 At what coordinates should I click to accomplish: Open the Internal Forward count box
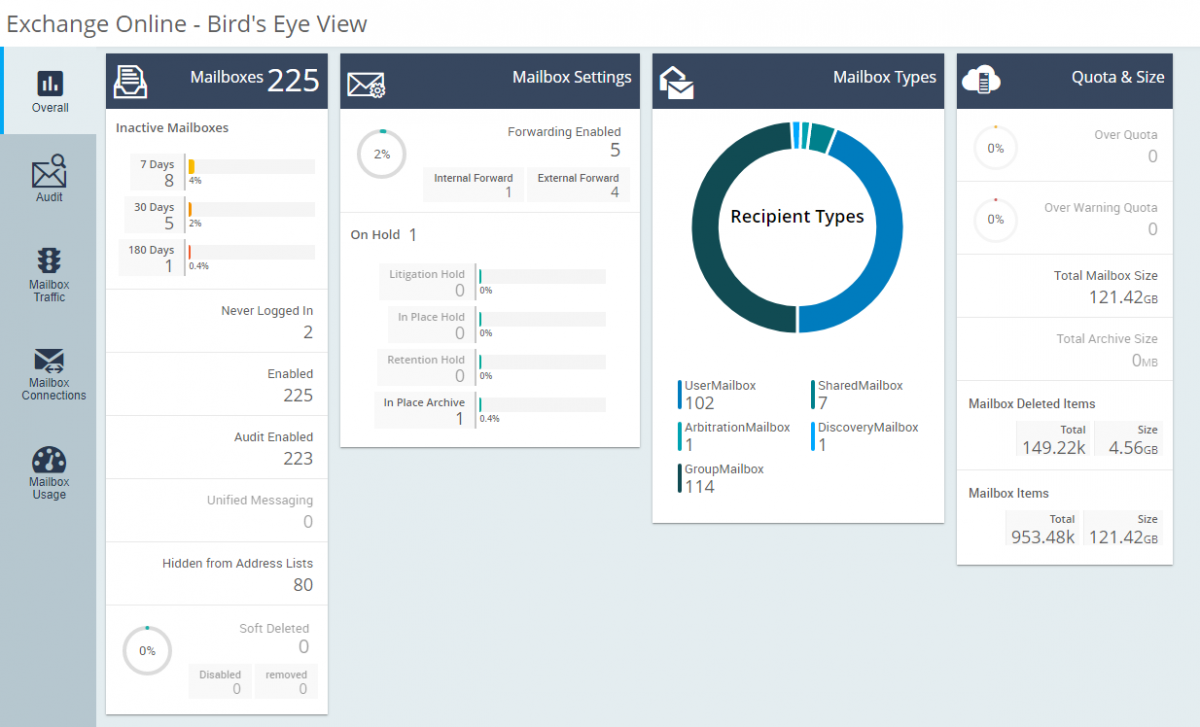[473, 185]
